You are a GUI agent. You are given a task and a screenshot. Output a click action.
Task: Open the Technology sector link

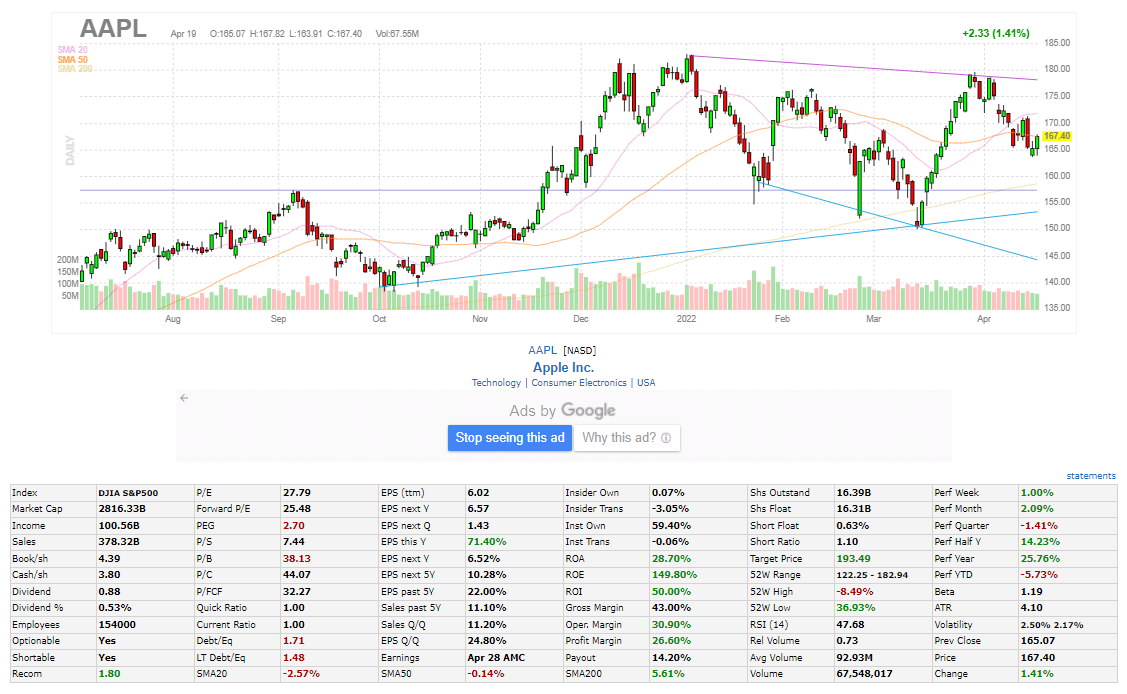pyautogui.click(x=496, y=383)
